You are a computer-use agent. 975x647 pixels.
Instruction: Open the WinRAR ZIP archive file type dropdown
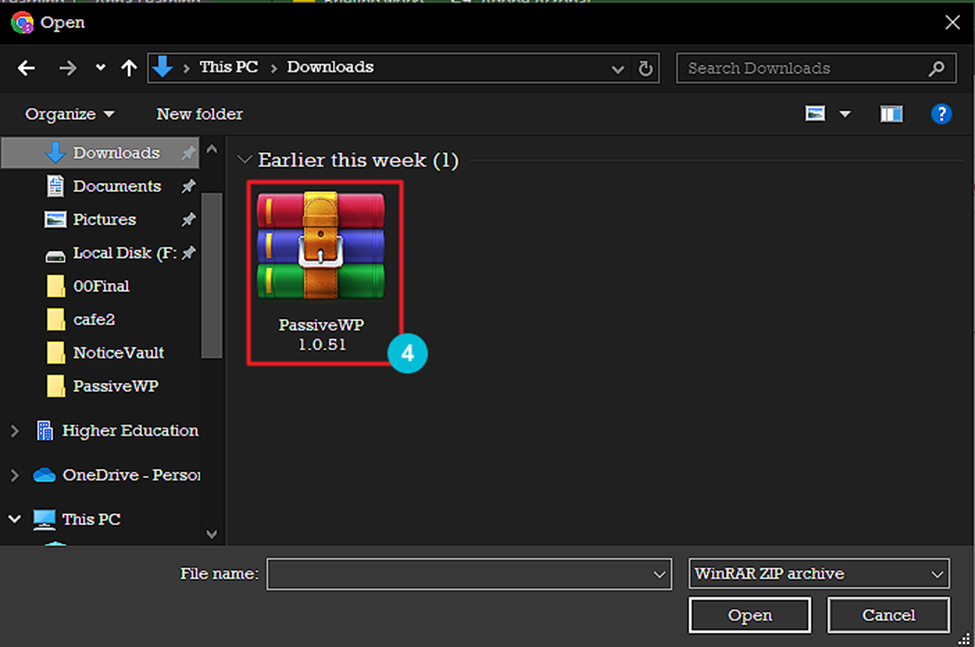[819, 574]
